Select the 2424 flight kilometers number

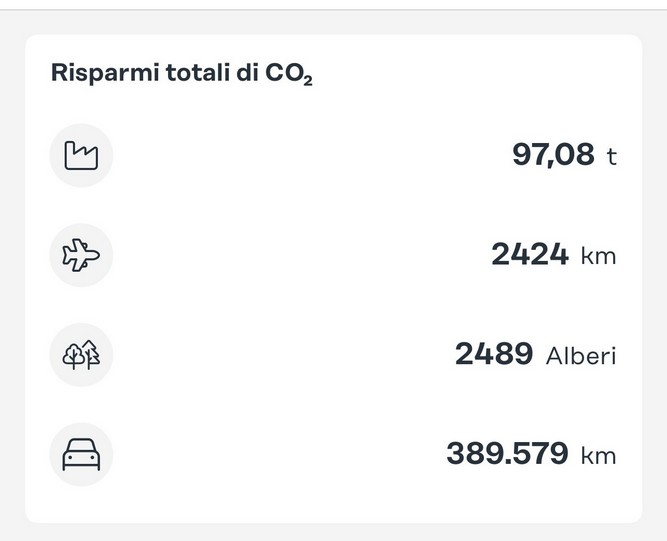(x=530, y=255)
